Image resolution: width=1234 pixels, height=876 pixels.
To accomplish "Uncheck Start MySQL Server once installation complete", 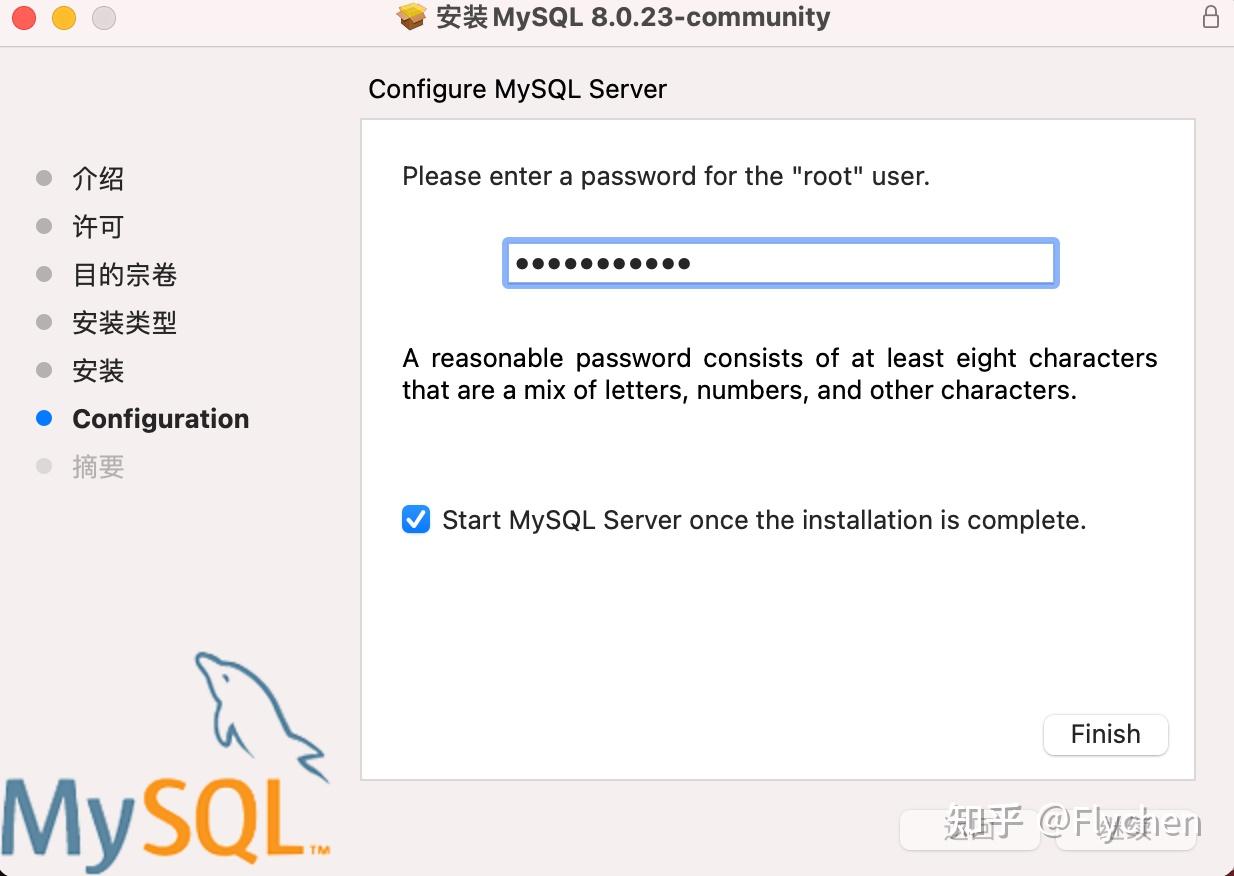I will click(416, 519).
